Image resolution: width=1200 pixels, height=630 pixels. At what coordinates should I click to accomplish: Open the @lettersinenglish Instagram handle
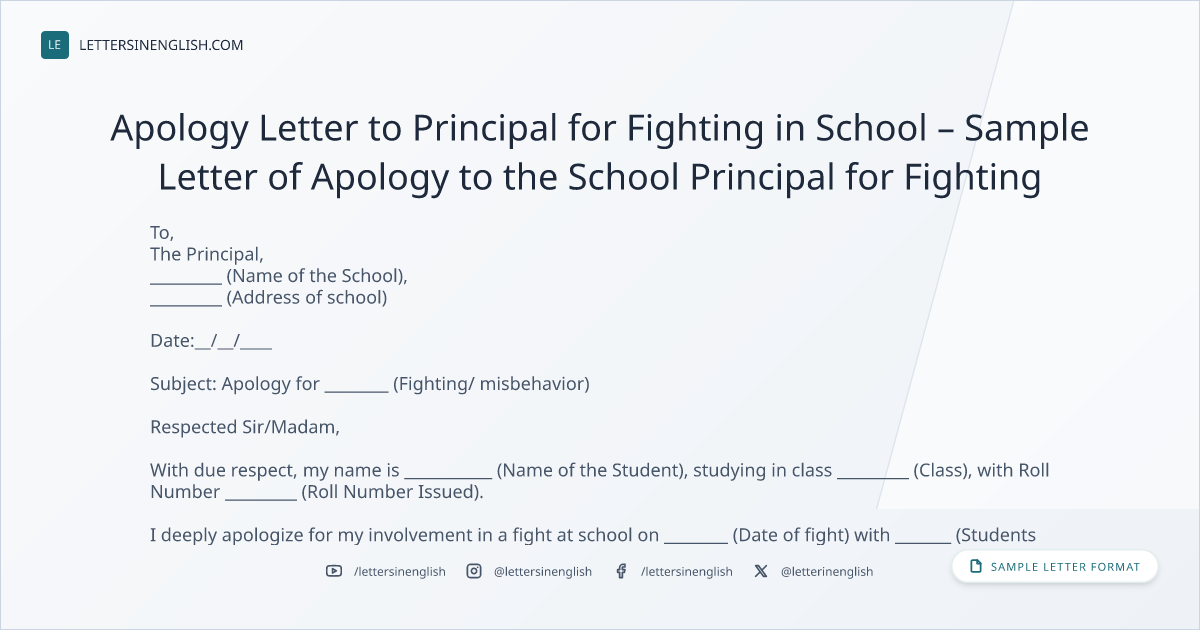pyautogui.click(x=543, y=571)
